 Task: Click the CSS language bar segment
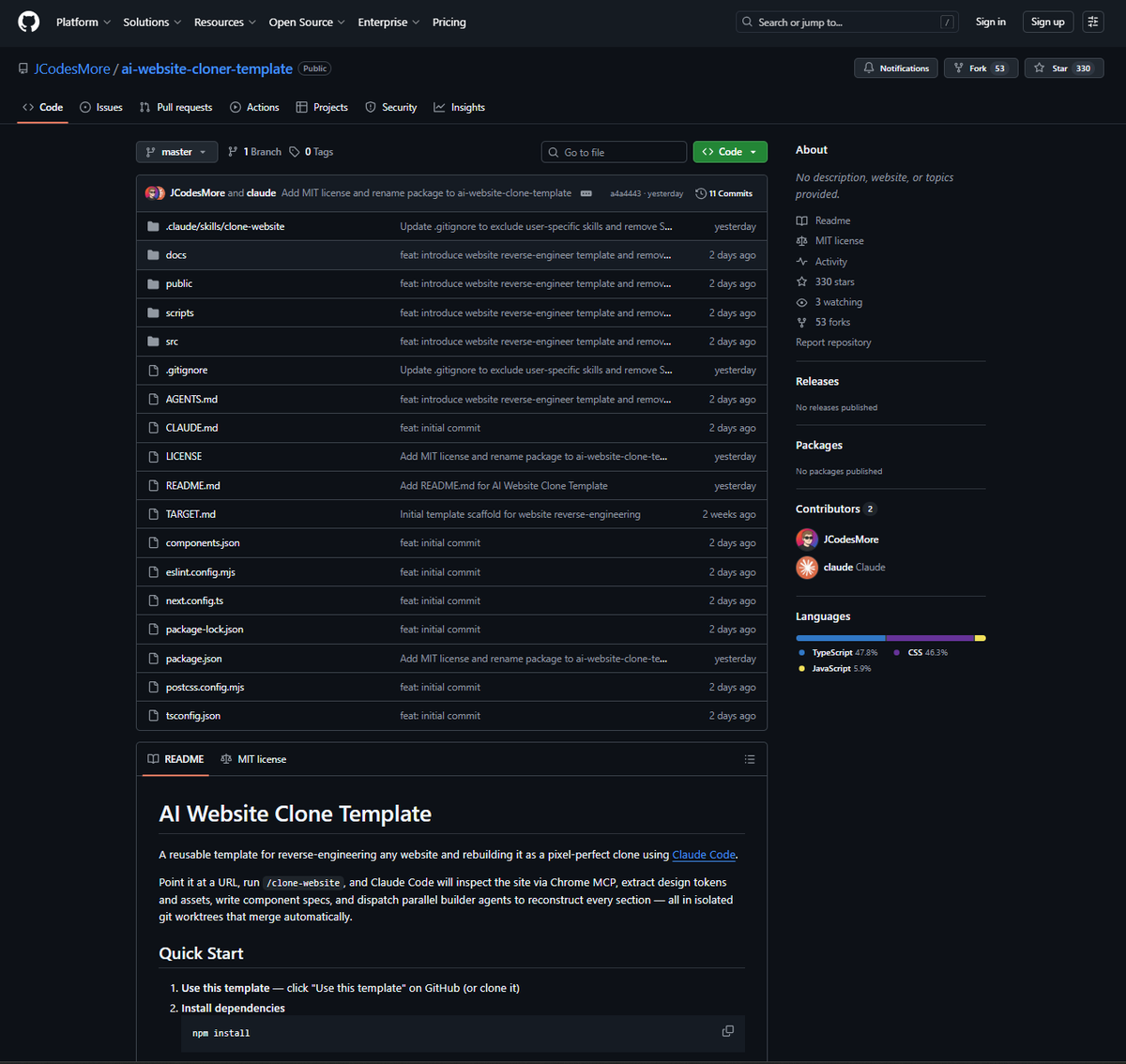pyautogui.click(x=930, y=638)
